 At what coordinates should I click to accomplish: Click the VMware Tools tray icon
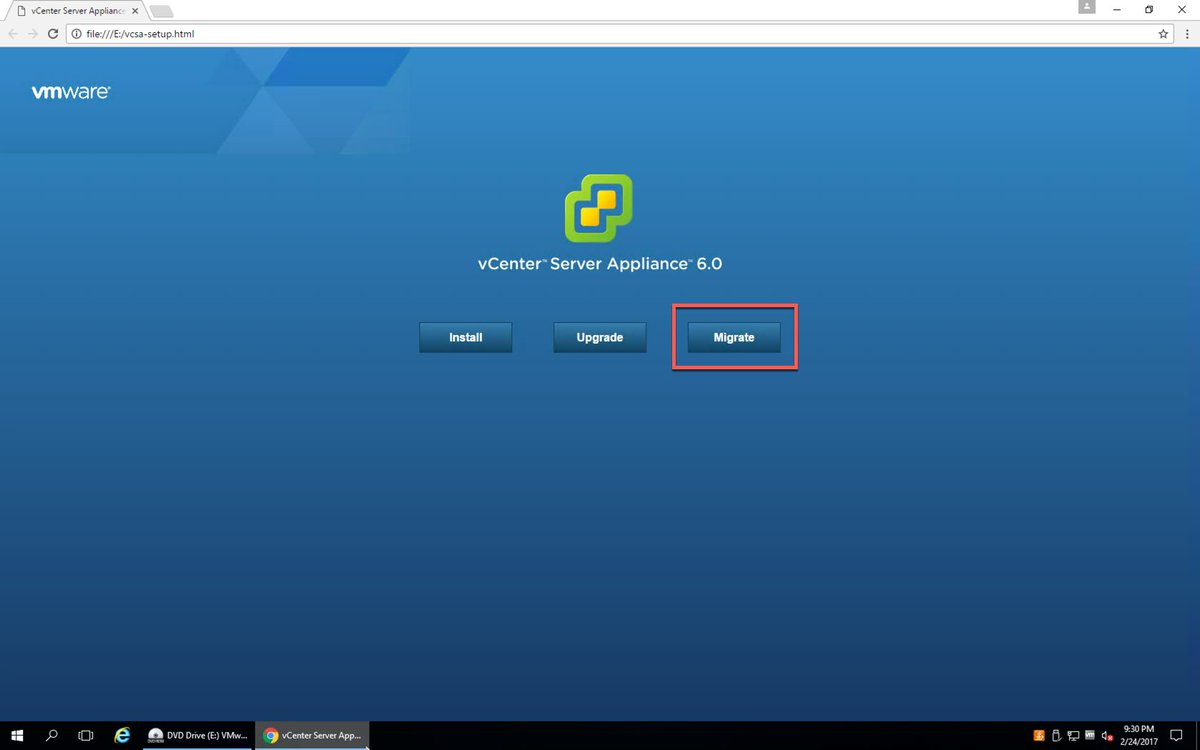point(1090,735)
